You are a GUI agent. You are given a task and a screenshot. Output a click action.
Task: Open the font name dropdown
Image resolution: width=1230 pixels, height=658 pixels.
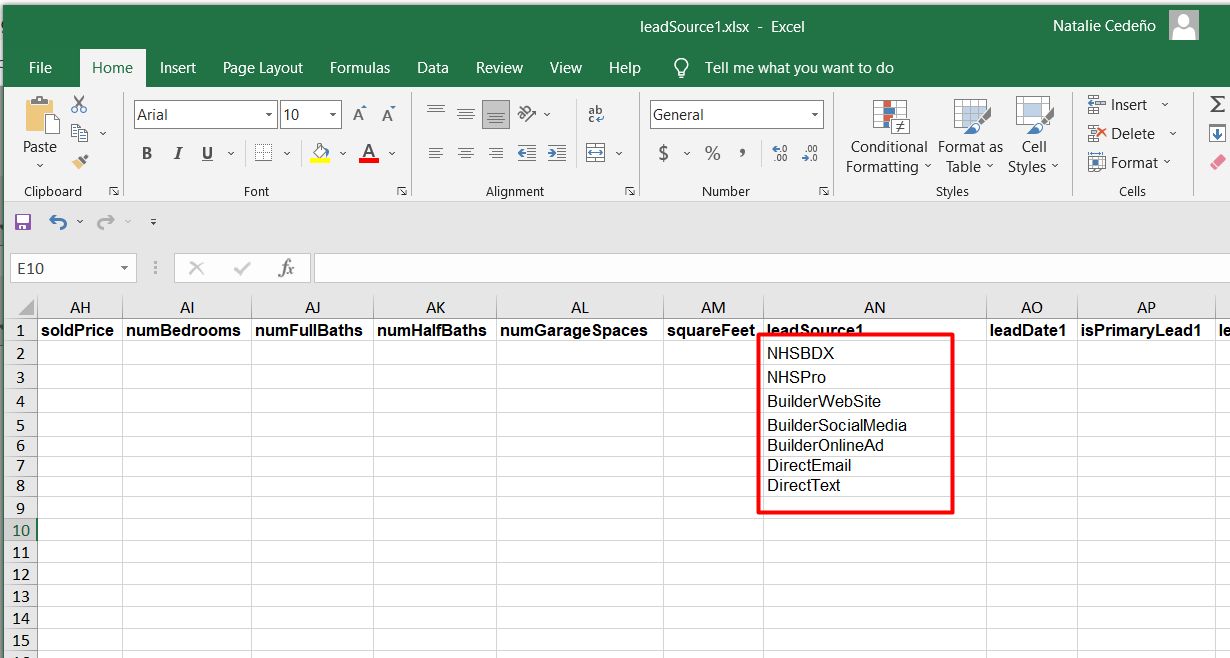pyautogui.click(x=268, y=115)
